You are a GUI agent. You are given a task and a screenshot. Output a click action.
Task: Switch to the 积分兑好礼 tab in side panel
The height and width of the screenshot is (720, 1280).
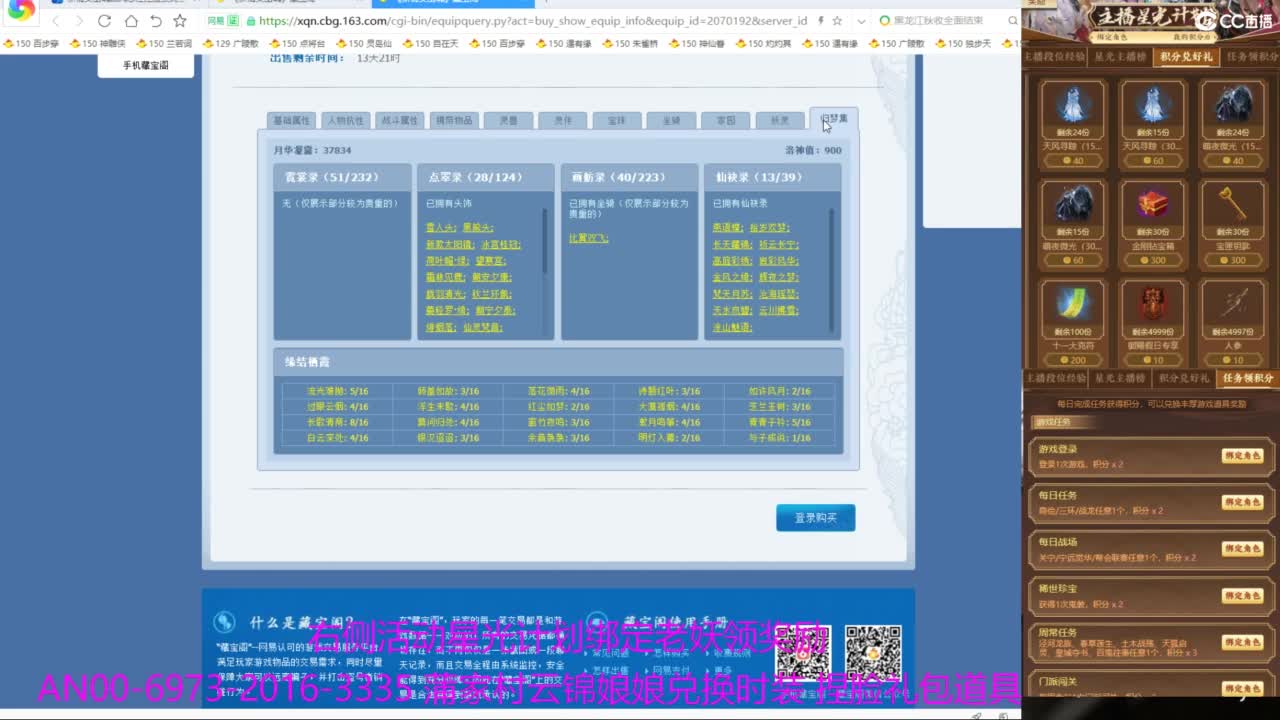1186,57
